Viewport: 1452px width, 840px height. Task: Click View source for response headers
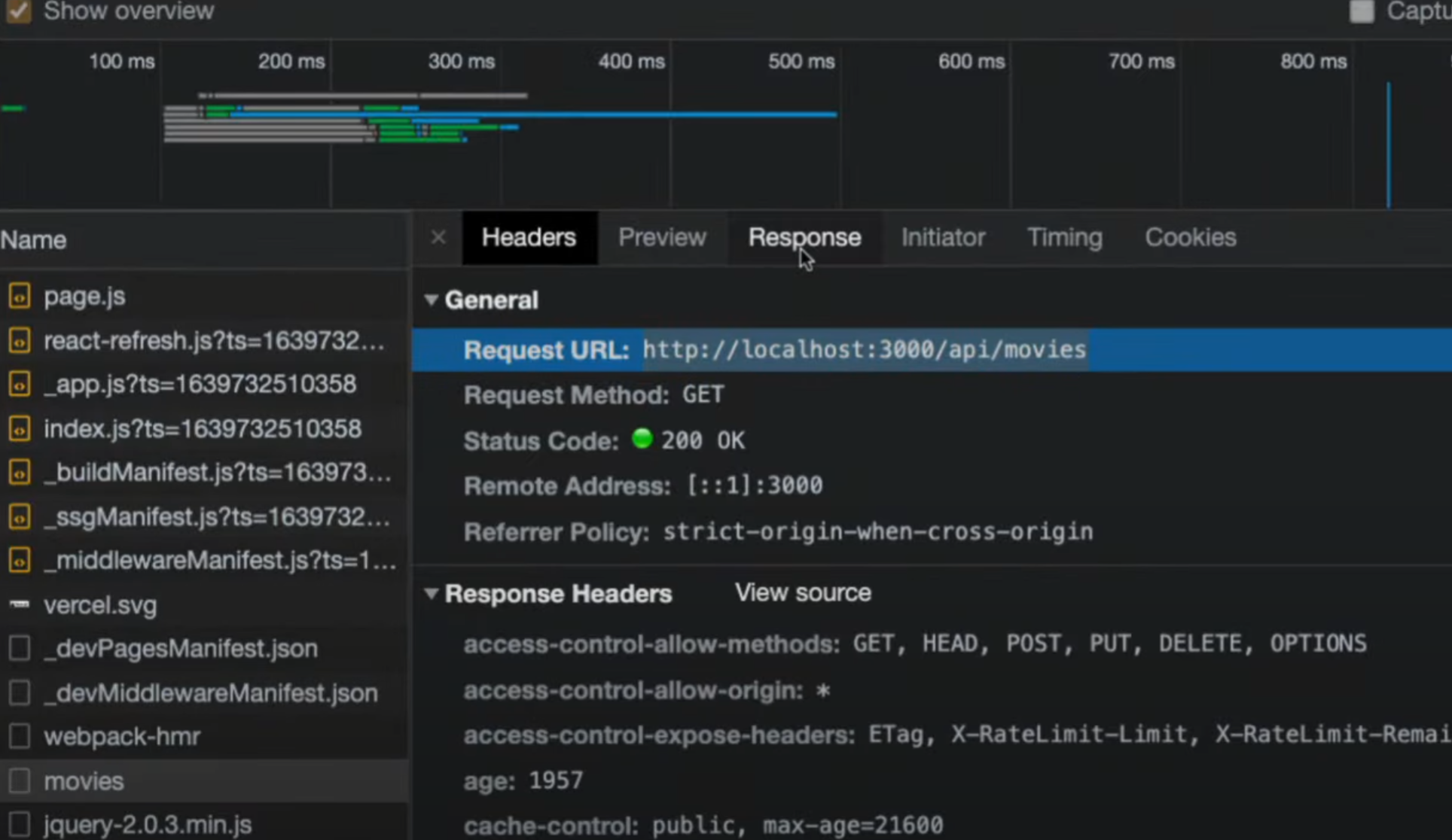click(x=802, y=593)
